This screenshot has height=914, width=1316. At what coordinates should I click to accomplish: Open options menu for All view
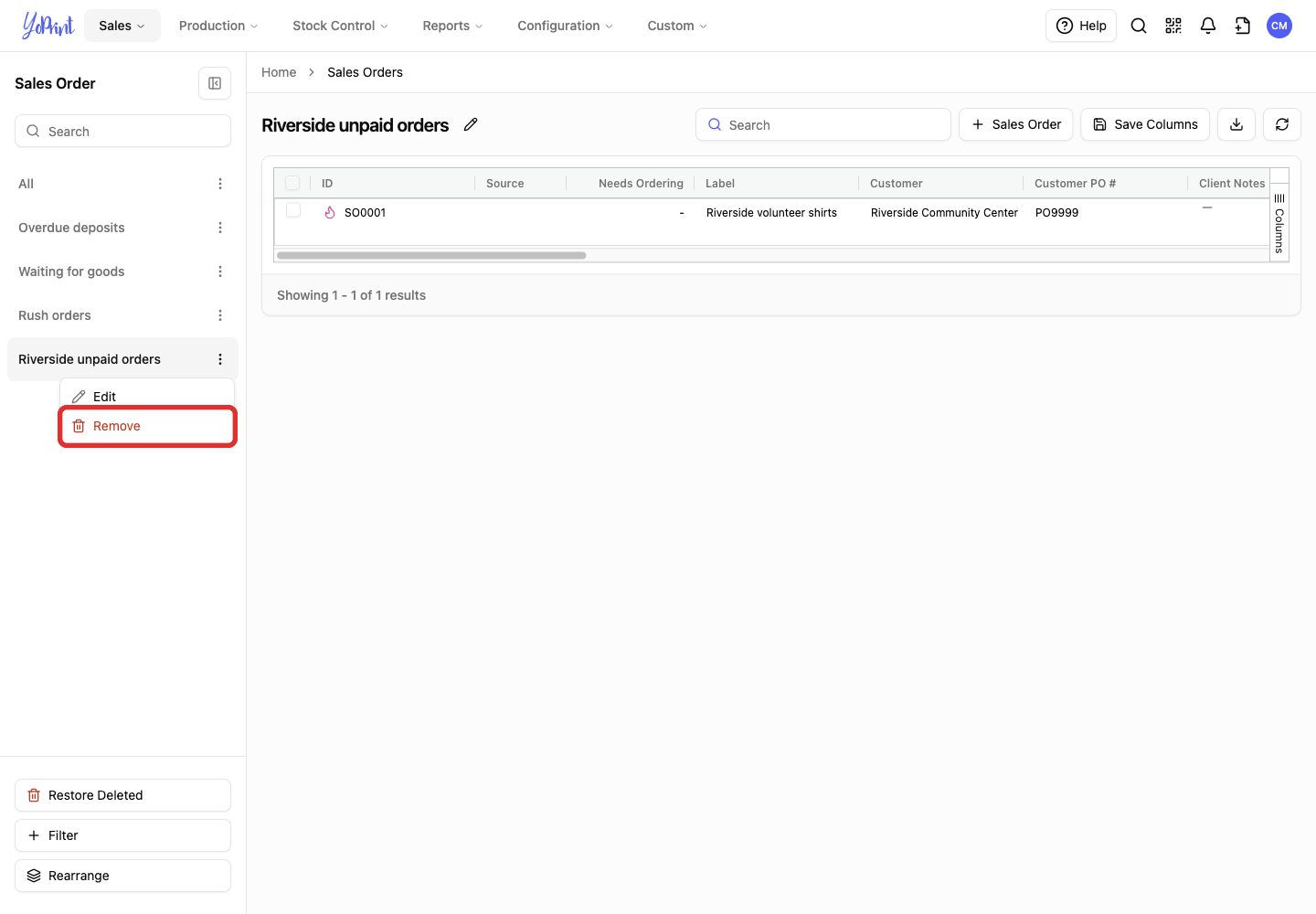[220, 184]
